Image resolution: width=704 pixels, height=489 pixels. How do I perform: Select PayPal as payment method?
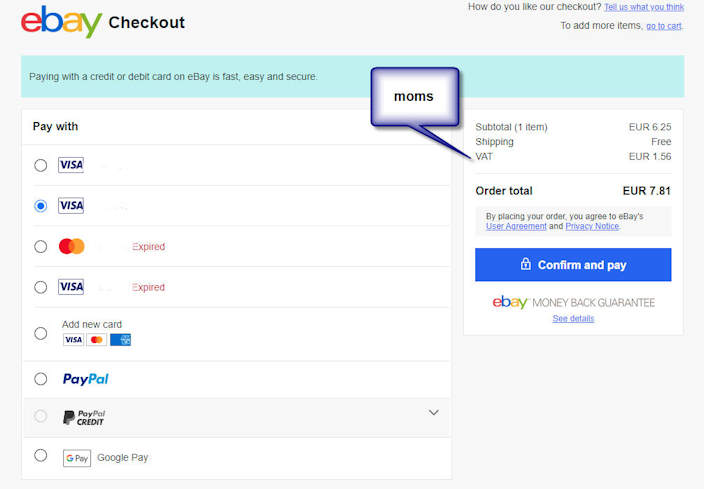click(x=40, y=379)
